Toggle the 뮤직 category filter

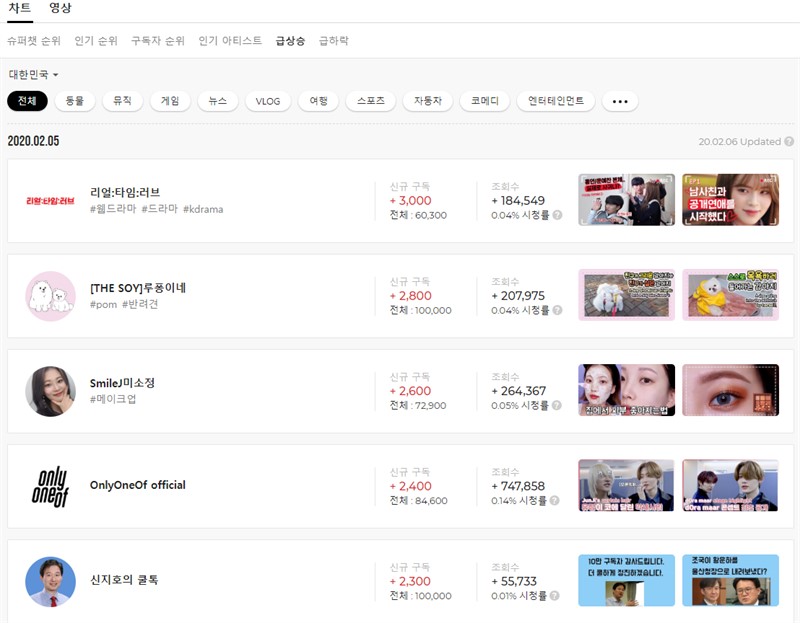(x=122, y=101)
